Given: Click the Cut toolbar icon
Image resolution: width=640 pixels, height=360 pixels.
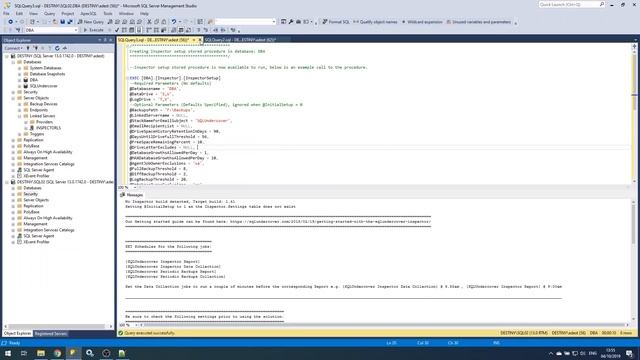Looking at the screenshot, I should tap(149, 22).
